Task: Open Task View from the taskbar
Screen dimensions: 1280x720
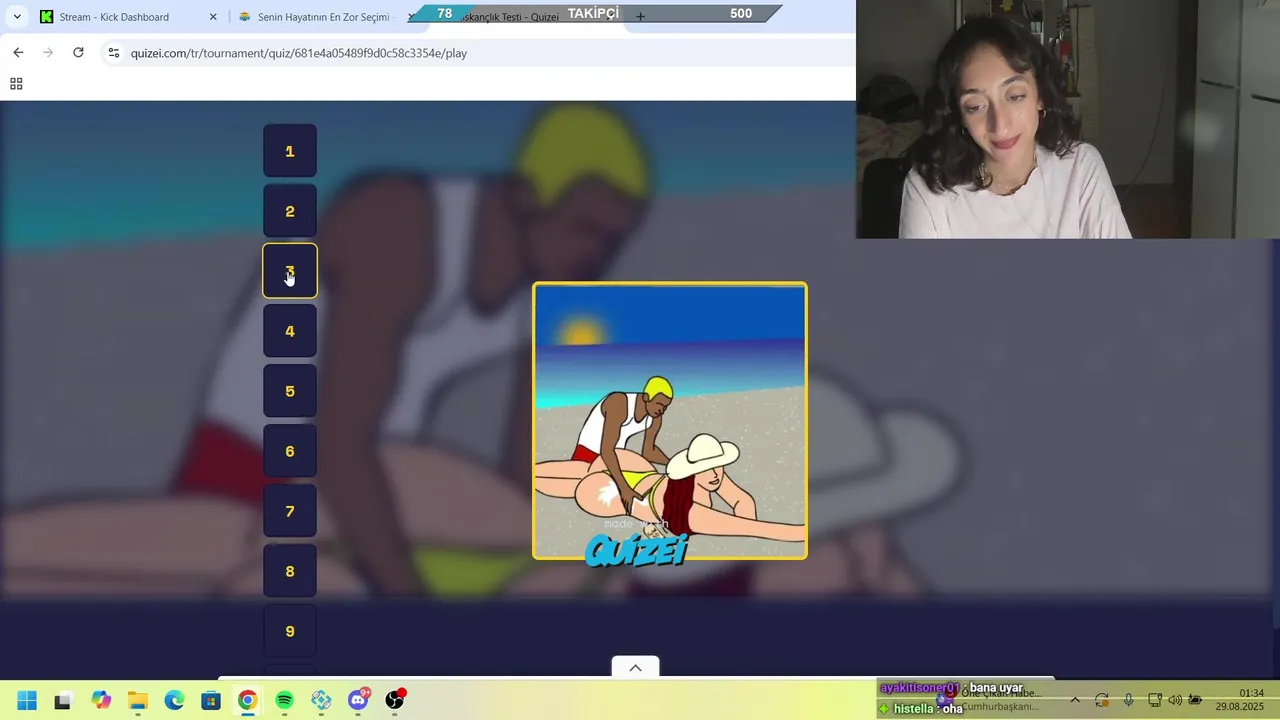Action: point(63,700)
